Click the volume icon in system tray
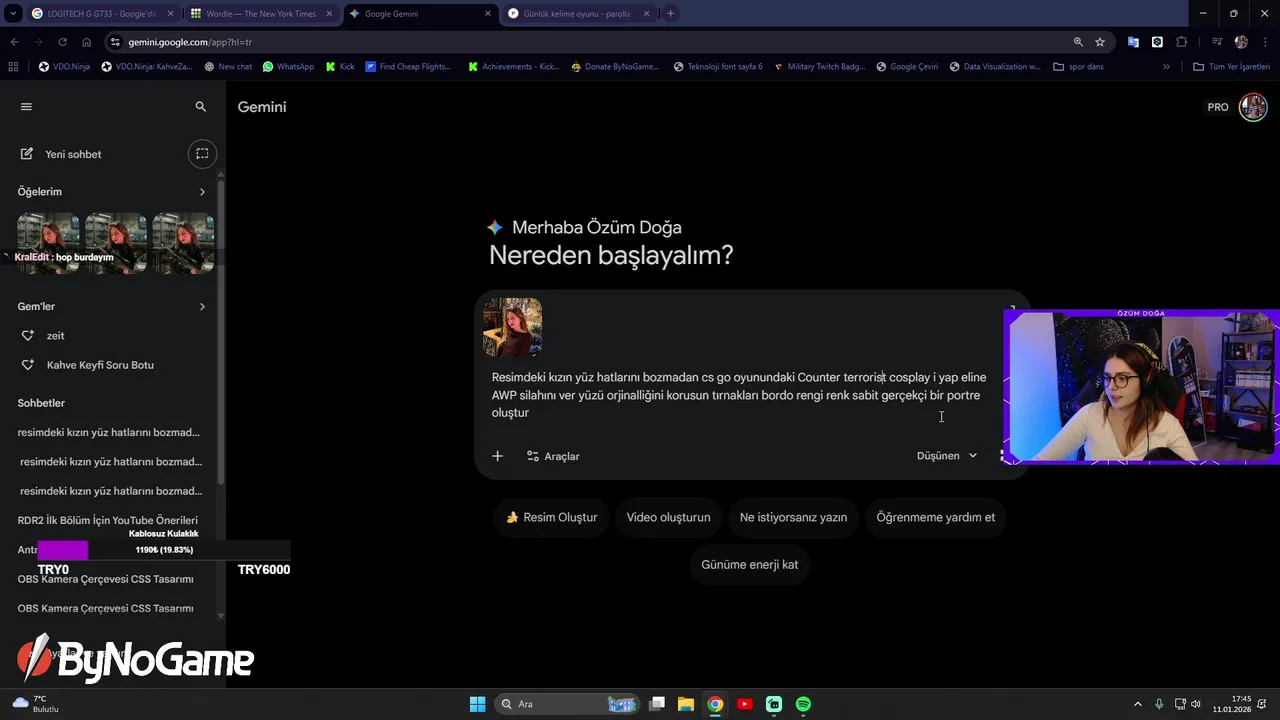The height and width of the screenshot is (720, 1280). pos(1197,704)
